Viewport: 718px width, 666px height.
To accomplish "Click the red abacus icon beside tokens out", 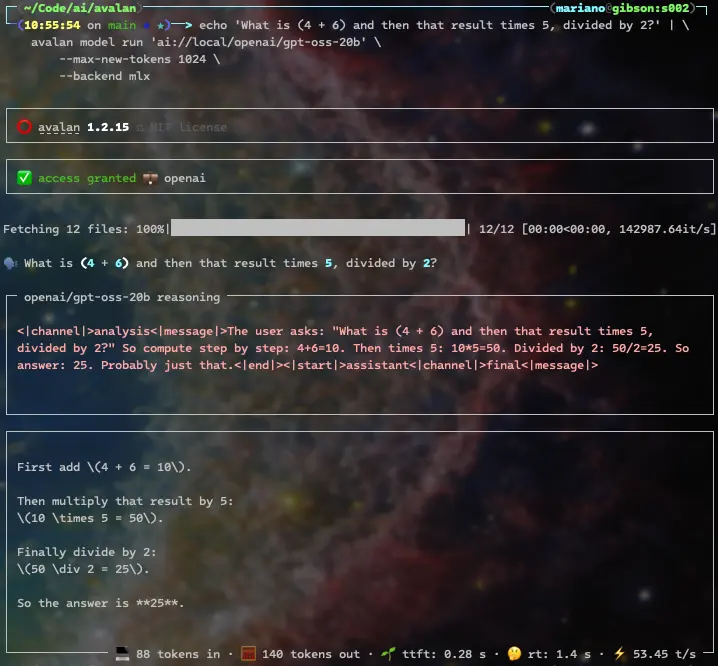I will (248, 654).
